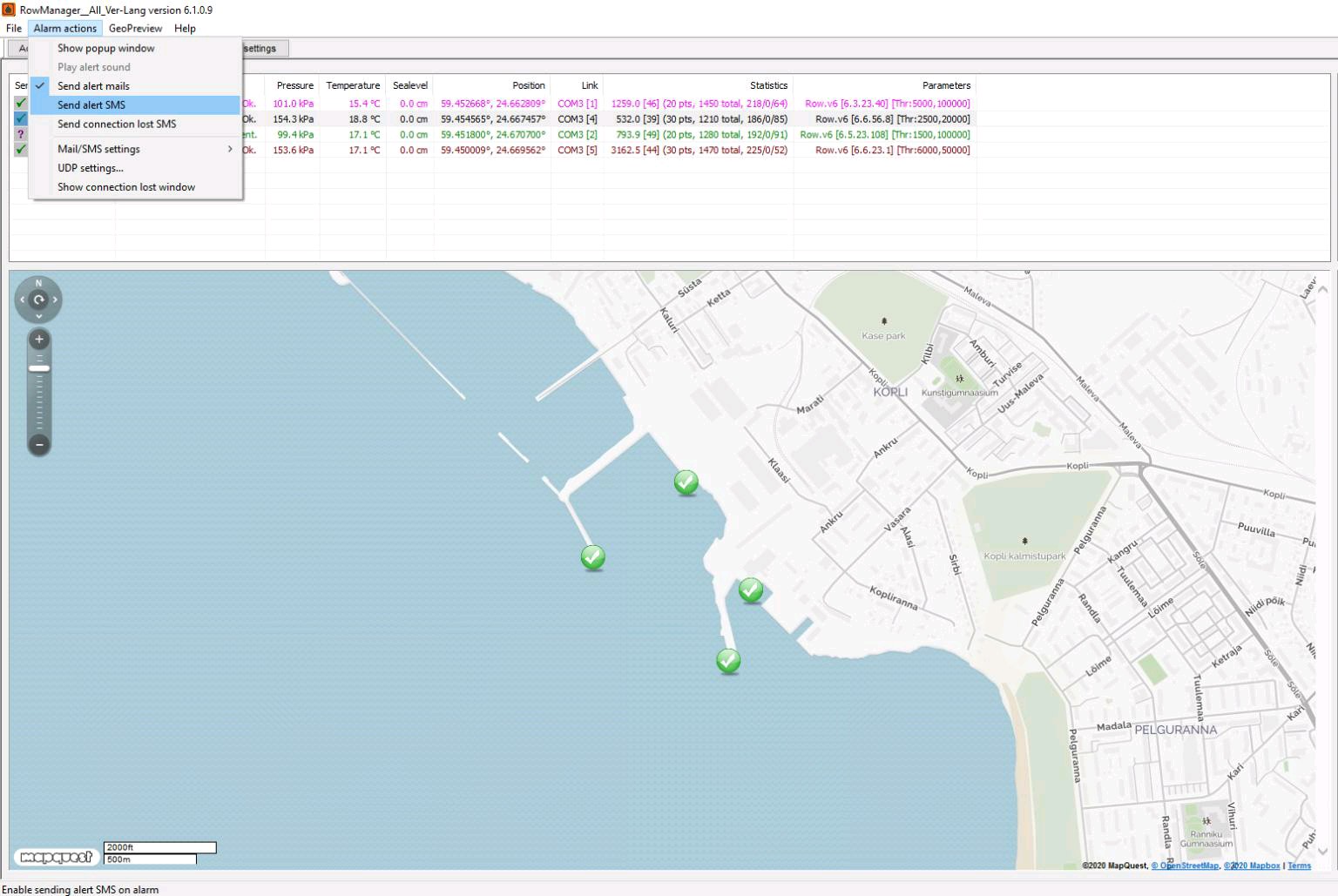Reset map rotation with center compass button
This screenshot has width=1338, height=896.
point(38,300)
